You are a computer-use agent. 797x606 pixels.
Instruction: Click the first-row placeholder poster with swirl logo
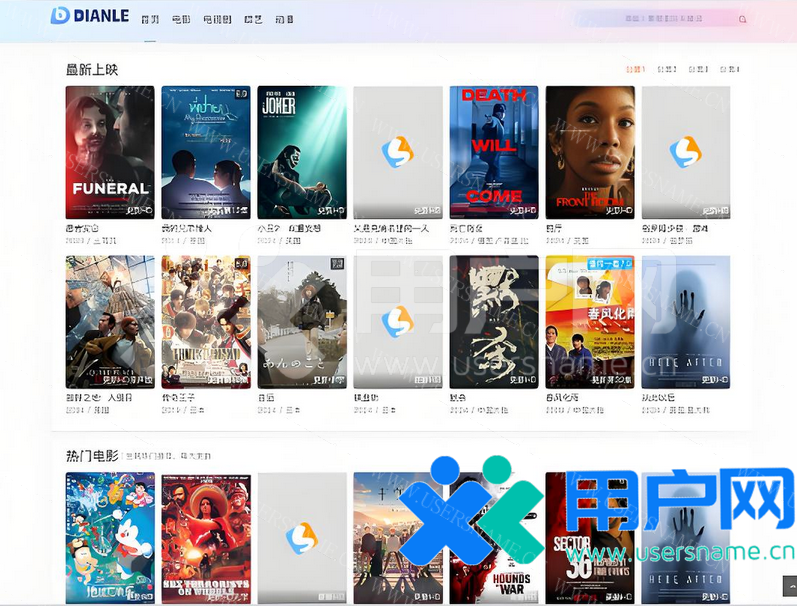point(398,152)
